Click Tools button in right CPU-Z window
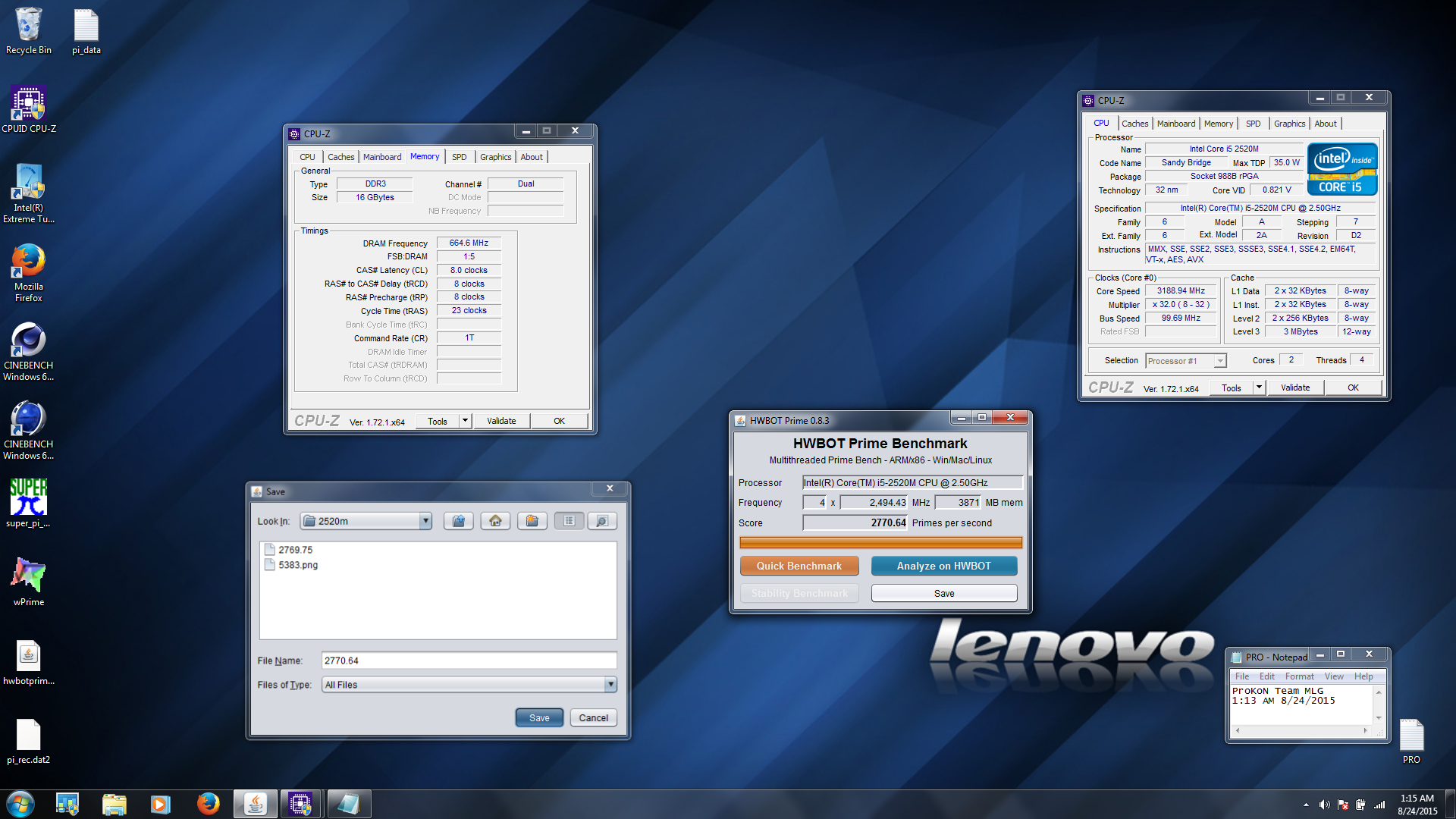 pyautogui.click(x=1232, y=388)
